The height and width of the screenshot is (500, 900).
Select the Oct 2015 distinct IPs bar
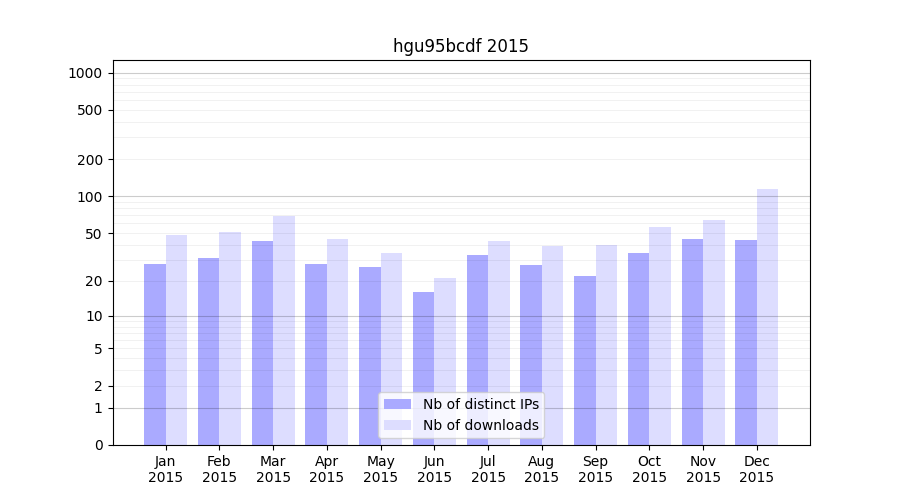click(x=638, y=349)
